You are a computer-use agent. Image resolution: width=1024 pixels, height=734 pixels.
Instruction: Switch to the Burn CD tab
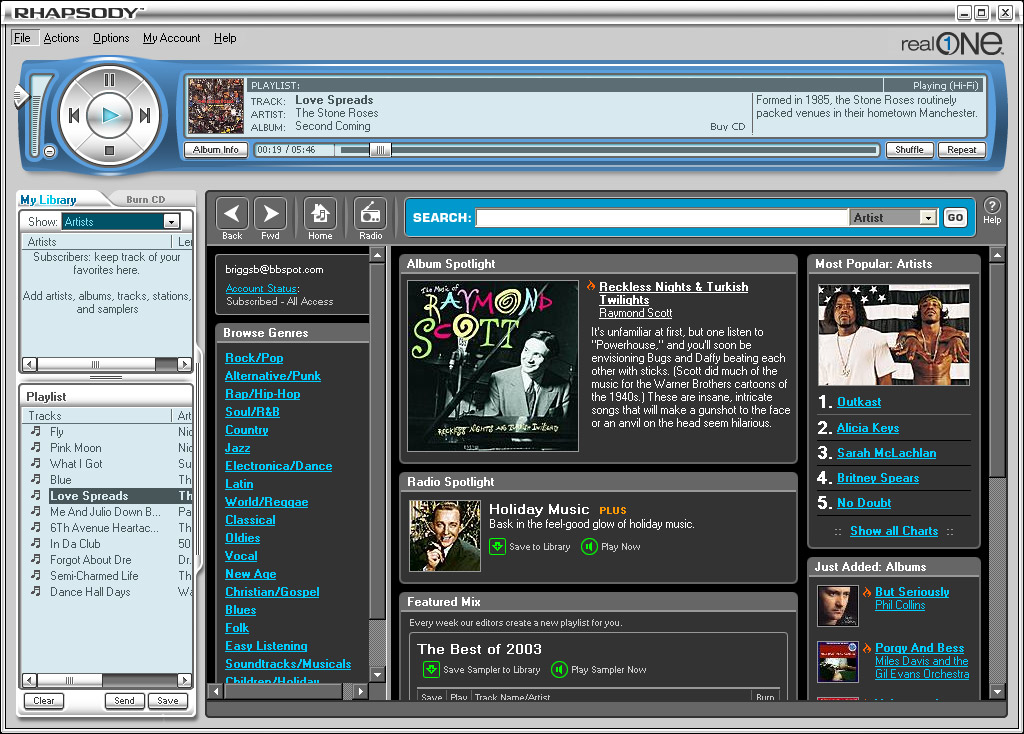pos(146,199)
